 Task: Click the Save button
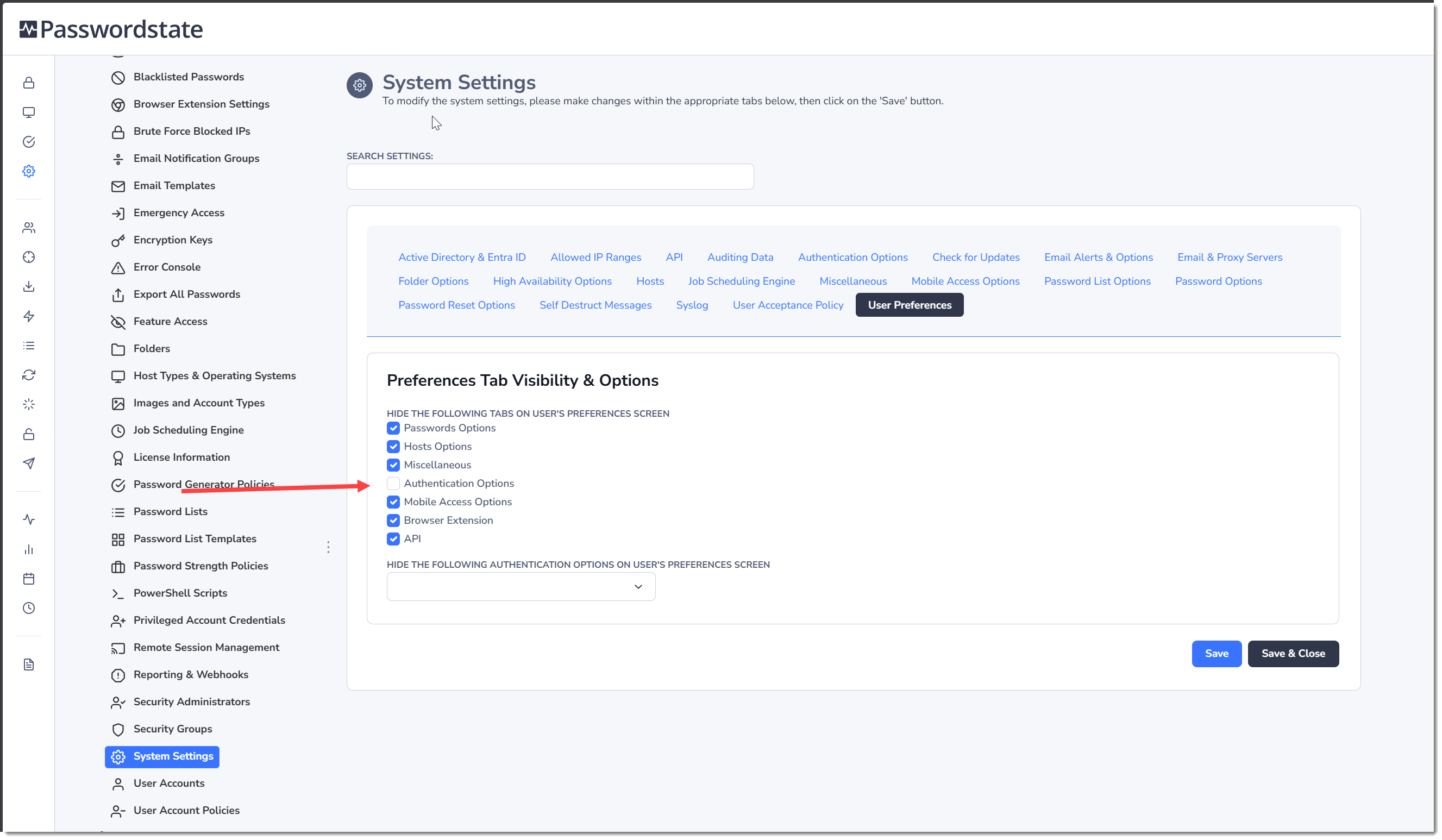click(1217, 654)
